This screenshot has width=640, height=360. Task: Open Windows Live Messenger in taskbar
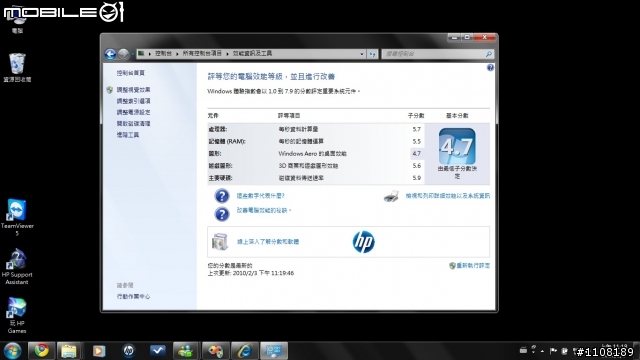(x=186, y=351)
